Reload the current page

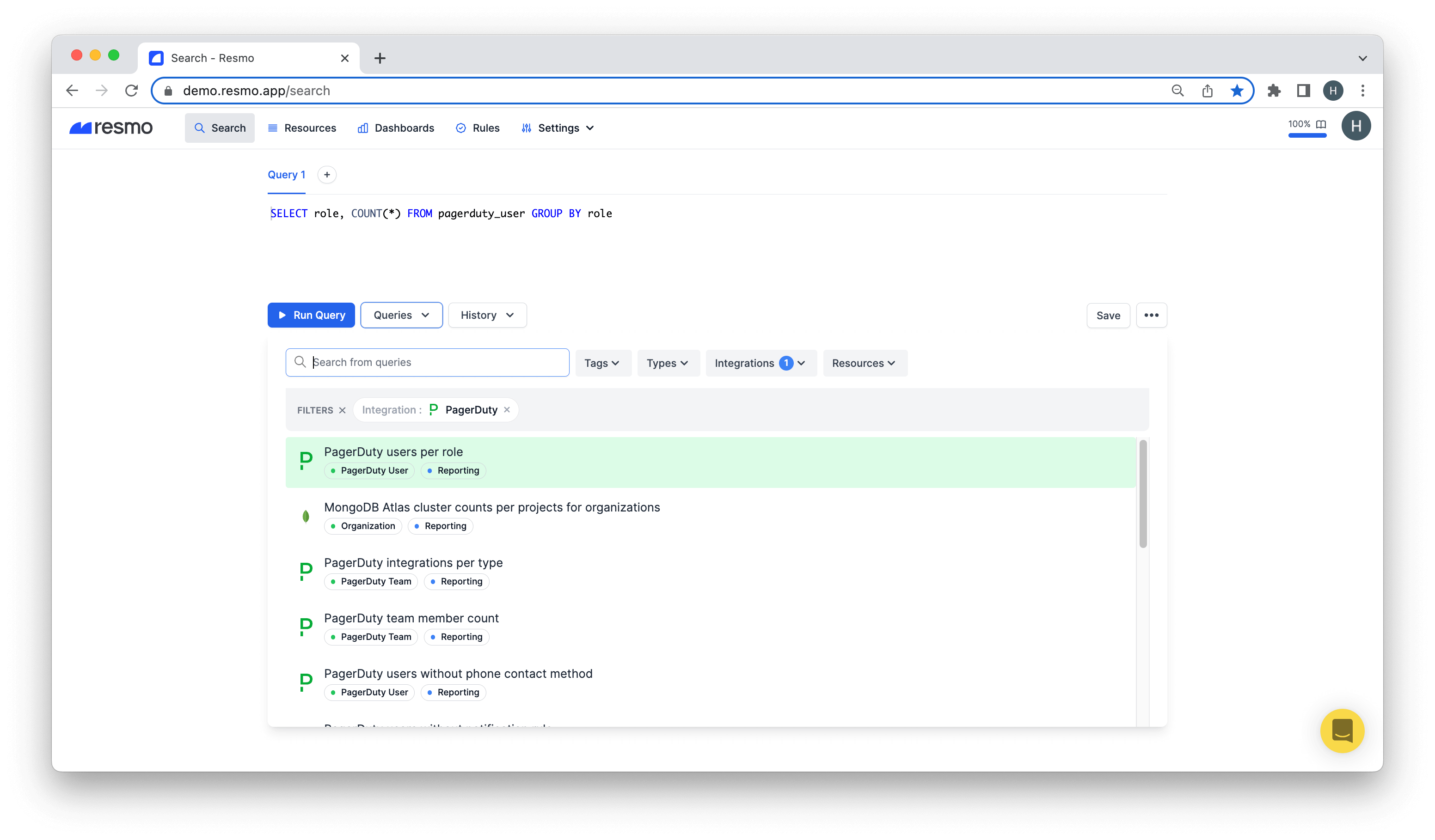[x=132, y=91]
